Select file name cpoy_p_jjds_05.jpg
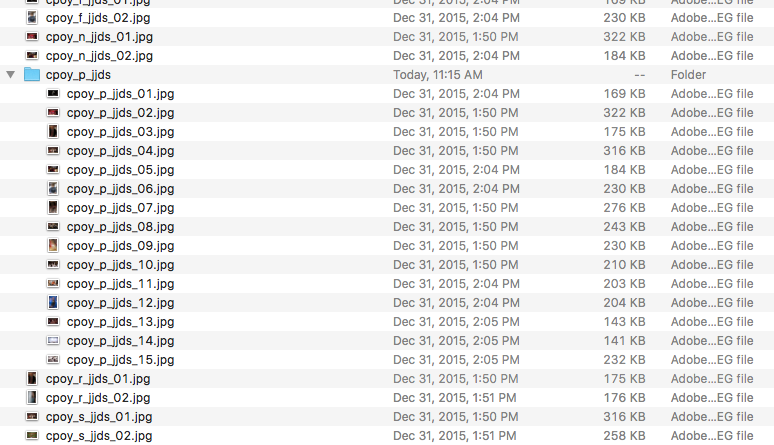 pos(120,170)
